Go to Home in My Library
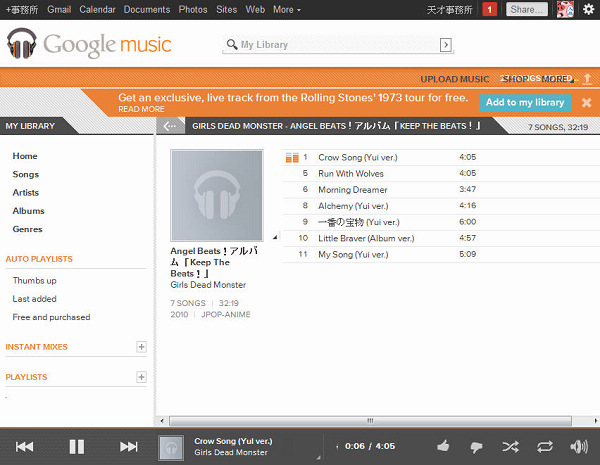600x465 pixels. 25,156
